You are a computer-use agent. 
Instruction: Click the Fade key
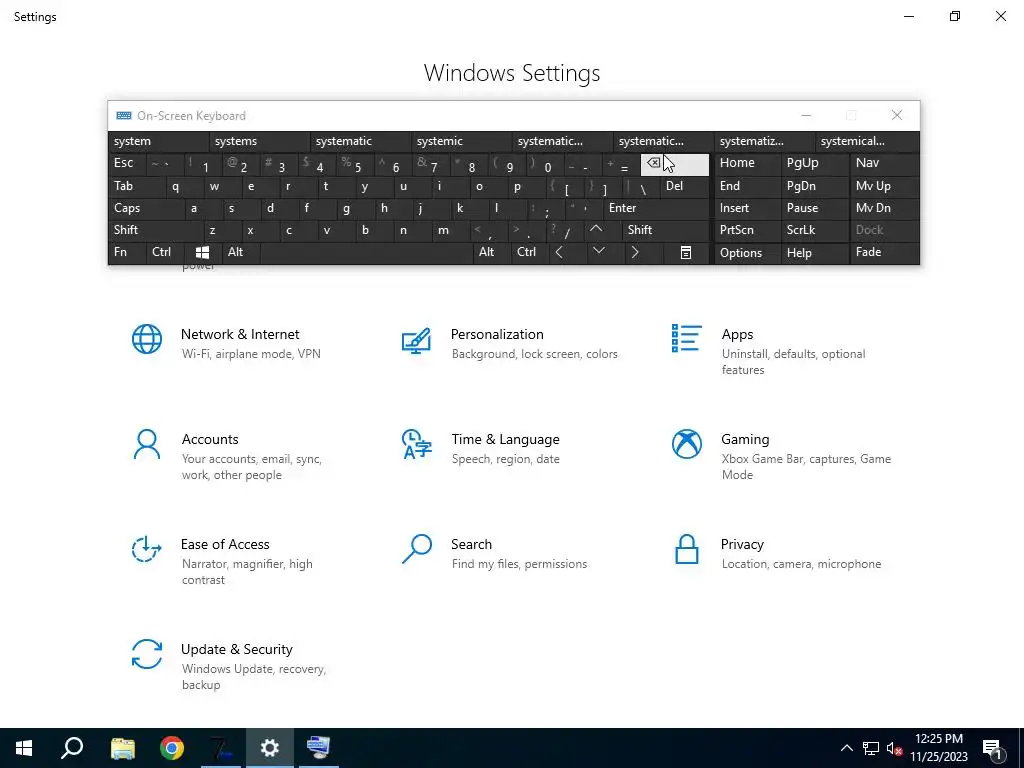pos(884,253)
